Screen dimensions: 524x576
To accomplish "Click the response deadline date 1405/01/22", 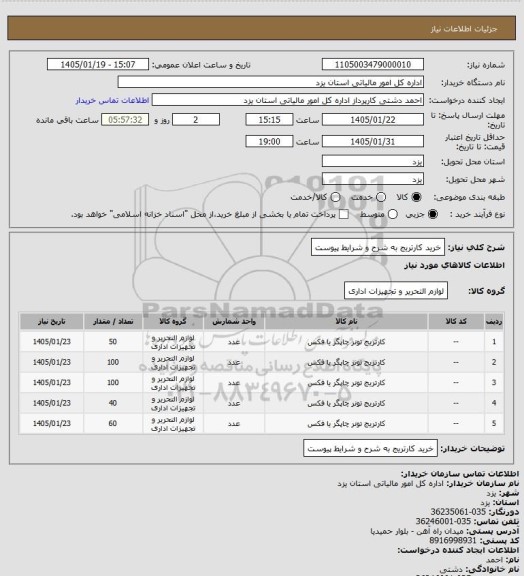I will (x=373, y=120).
